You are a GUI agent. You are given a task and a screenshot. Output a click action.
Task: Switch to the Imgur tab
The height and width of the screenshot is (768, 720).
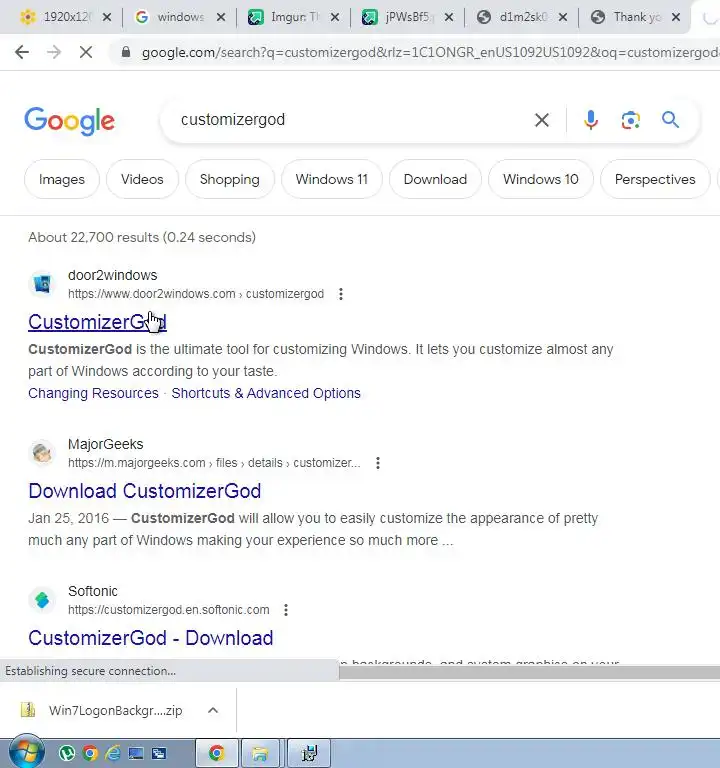pos(287,17)
